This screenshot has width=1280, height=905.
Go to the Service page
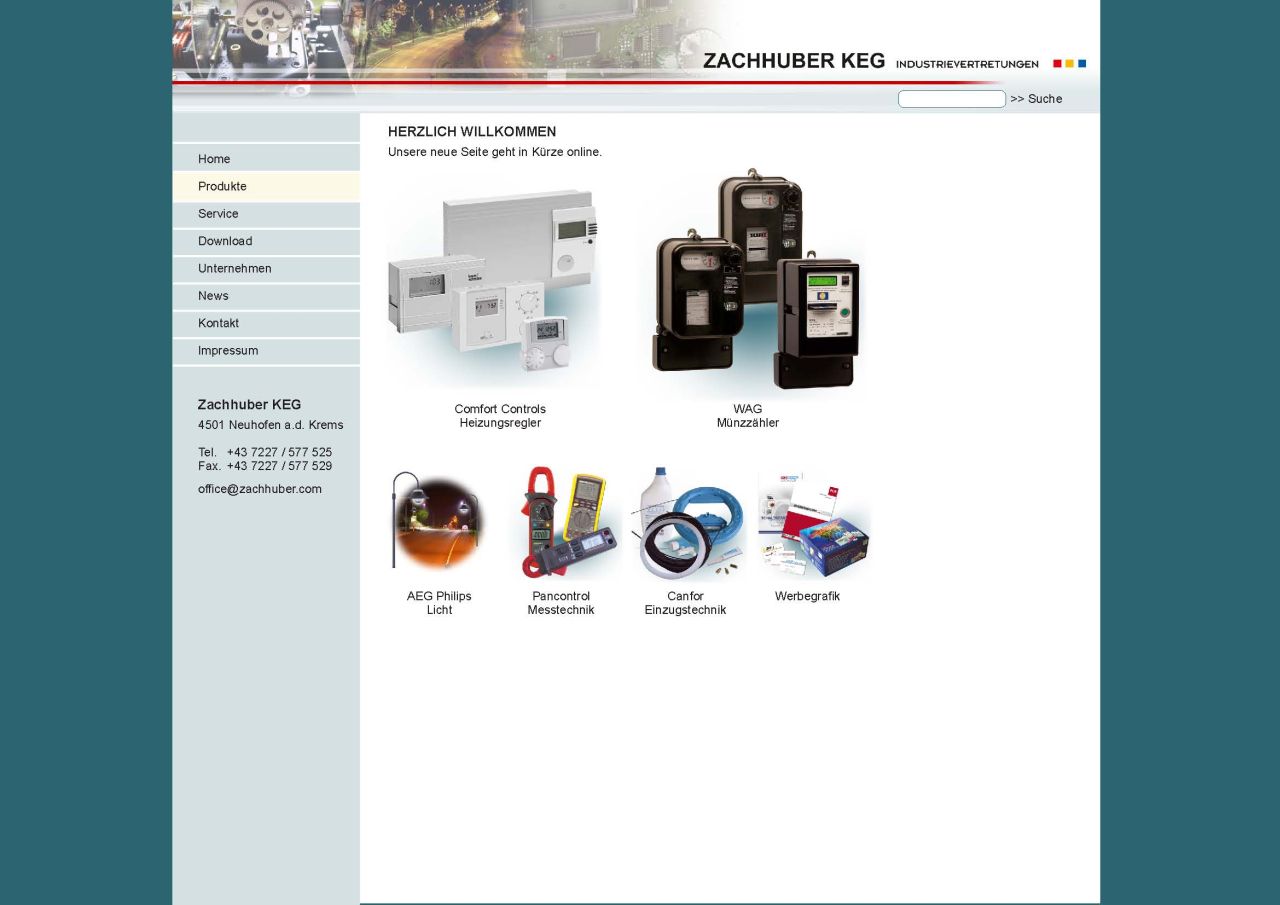[x=218, y=214]
